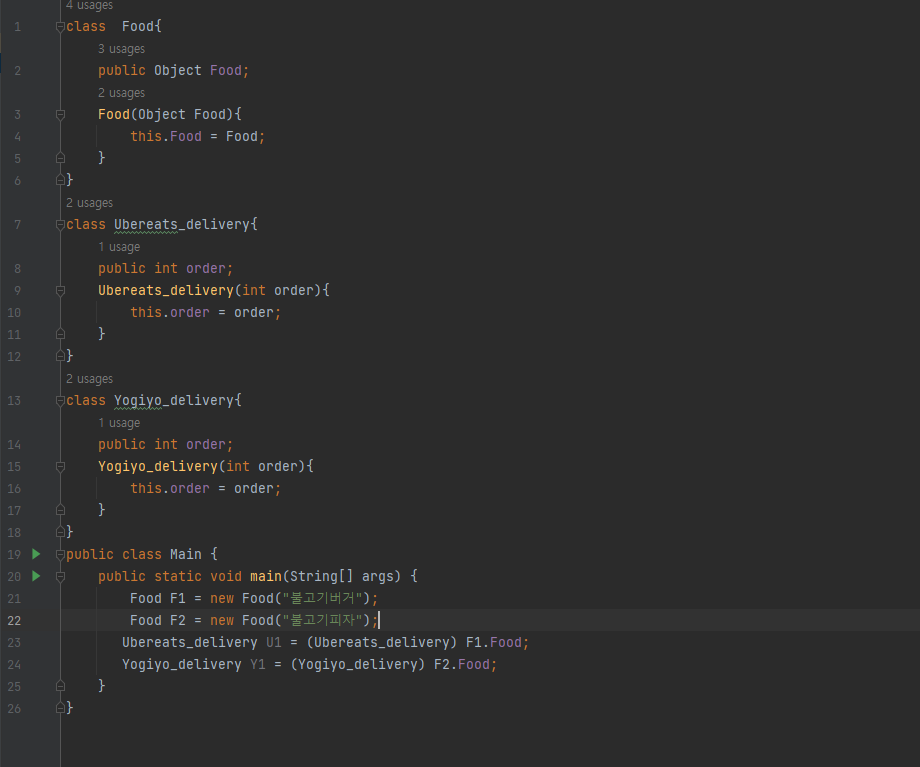Click variable Y1 on line 24

258,664
